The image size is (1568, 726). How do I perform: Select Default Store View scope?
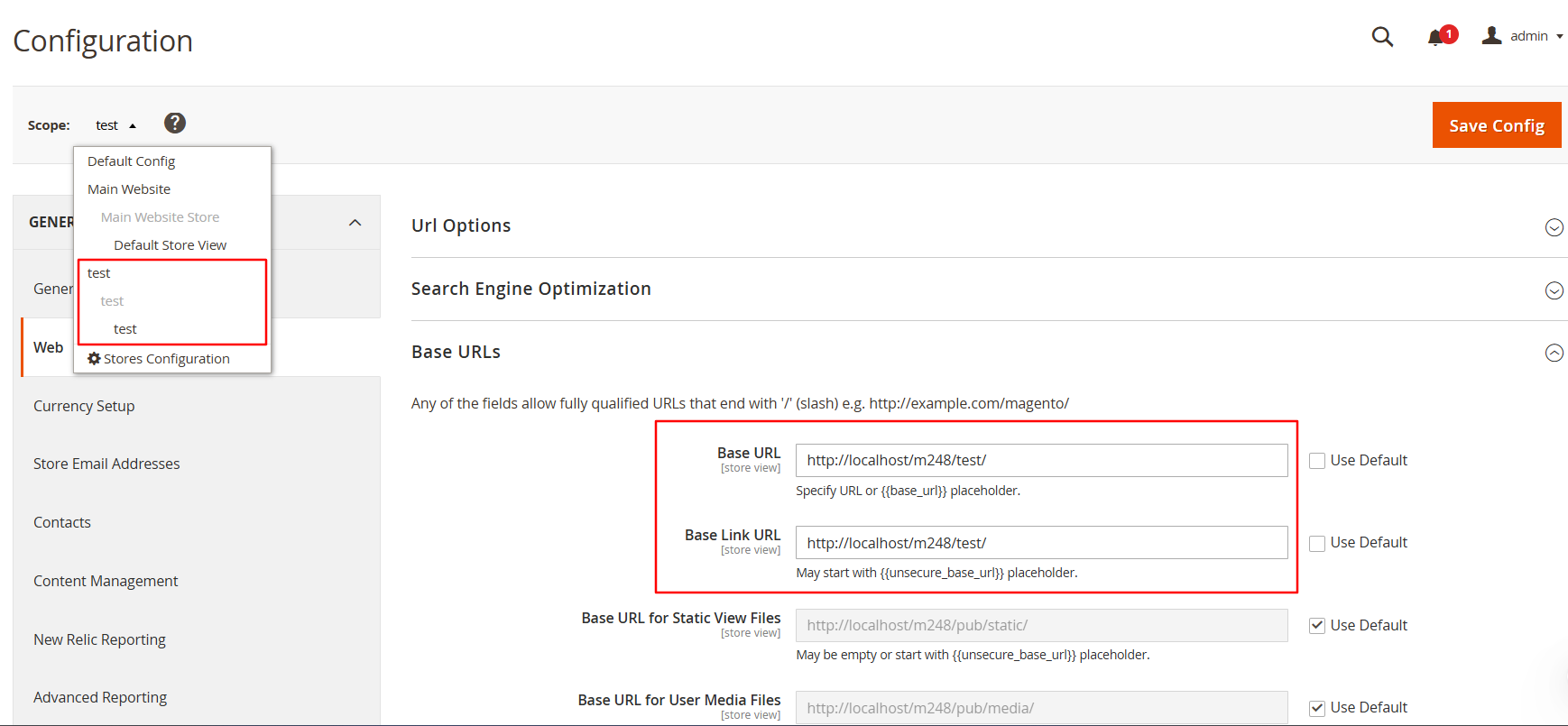pyautogui.click(x=172, y=245)
